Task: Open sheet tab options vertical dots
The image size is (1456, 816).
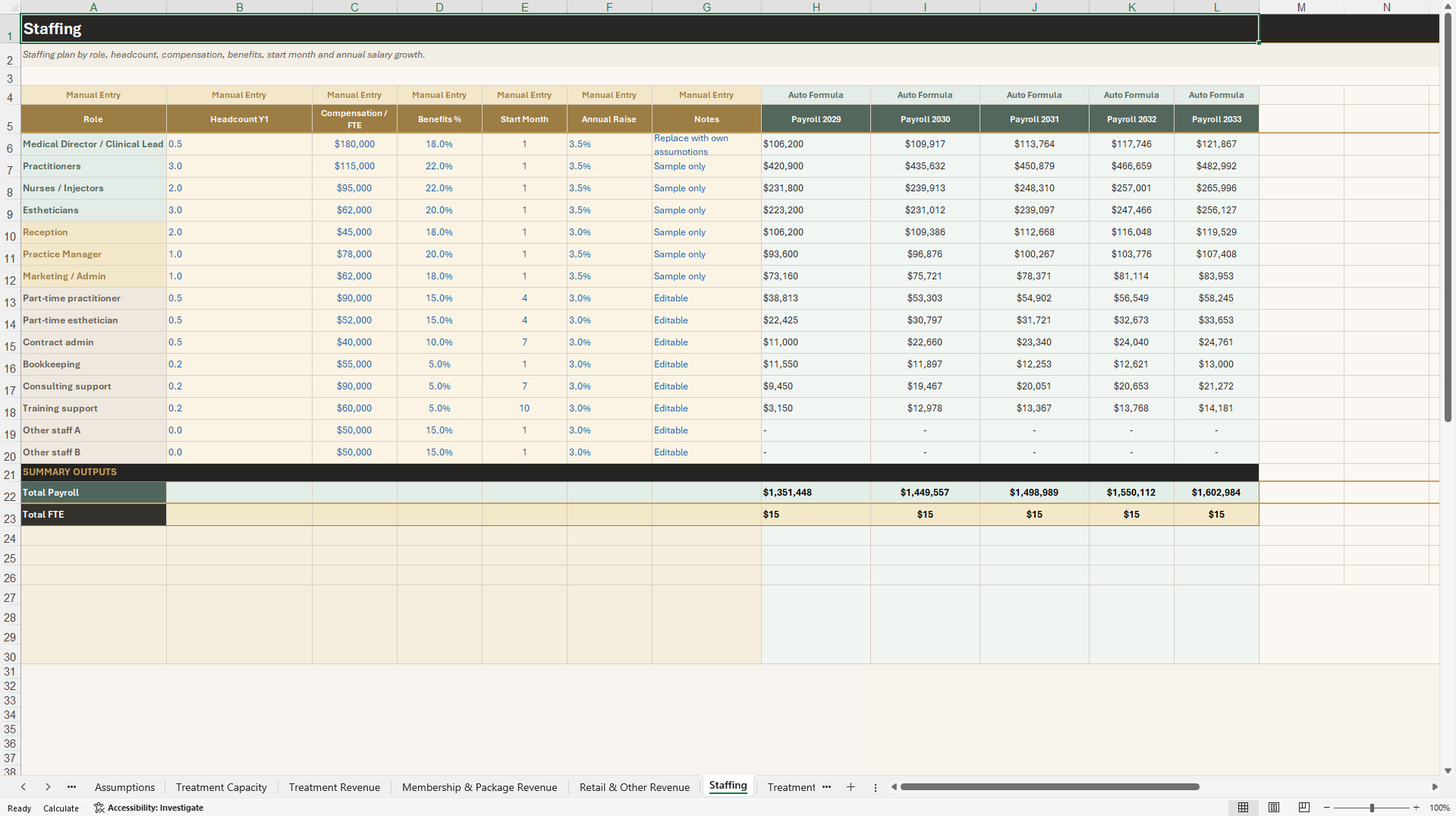Action: (875, 787)
